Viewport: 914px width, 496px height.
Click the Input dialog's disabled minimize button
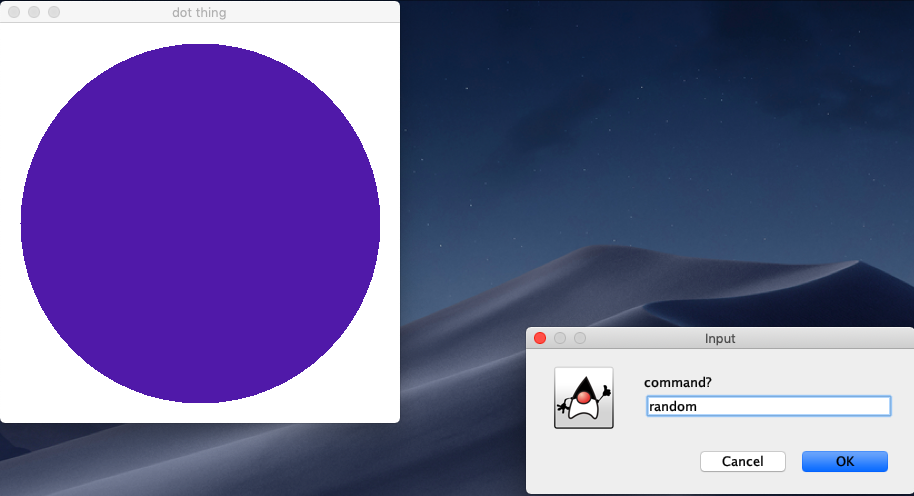(560, 338)
